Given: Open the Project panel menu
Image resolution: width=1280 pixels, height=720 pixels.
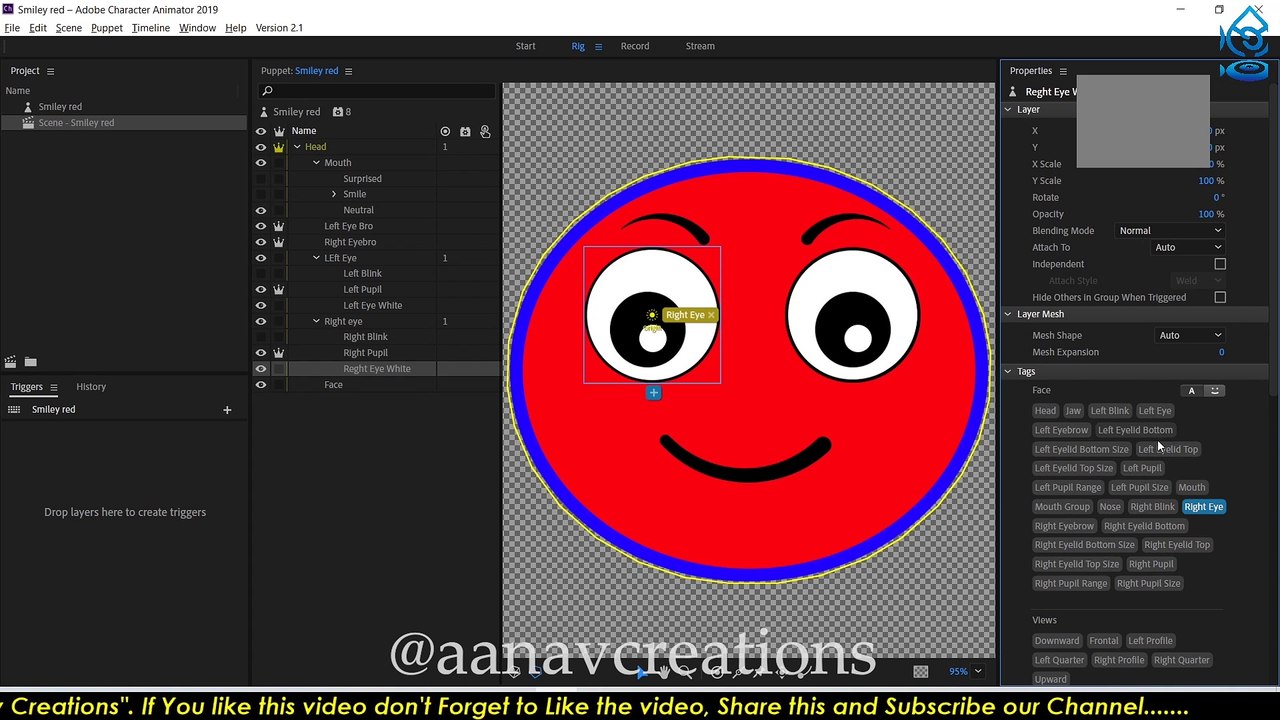Looking at the screenshot, I should pyautogui.click(x=50, y=71).
